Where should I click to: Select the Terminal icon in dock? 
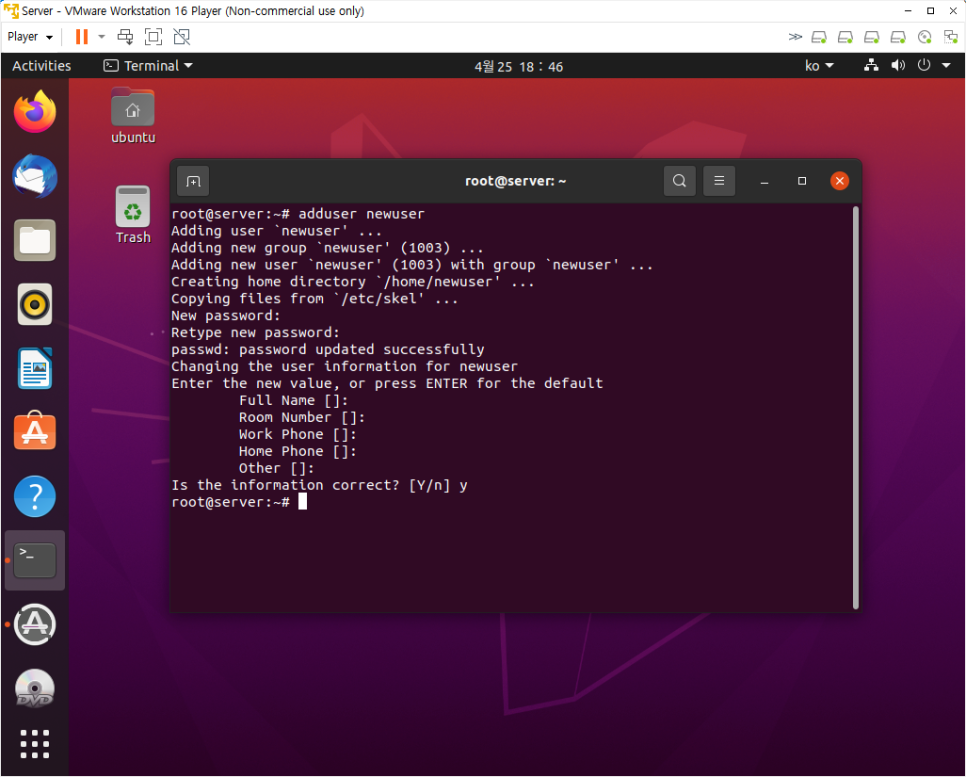pos(35,560)
